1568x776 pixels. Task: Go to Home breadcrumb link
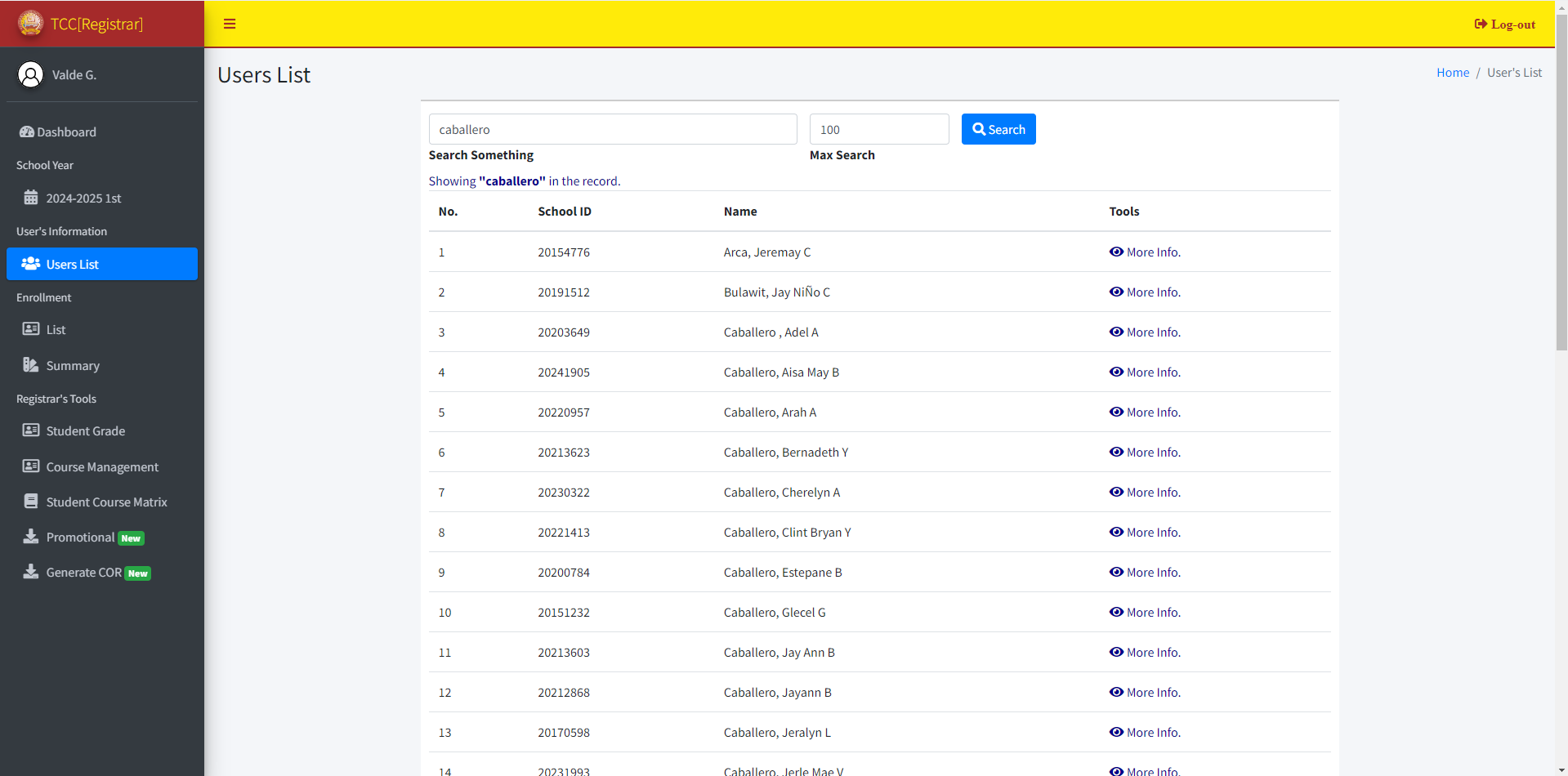(1453, 72)
